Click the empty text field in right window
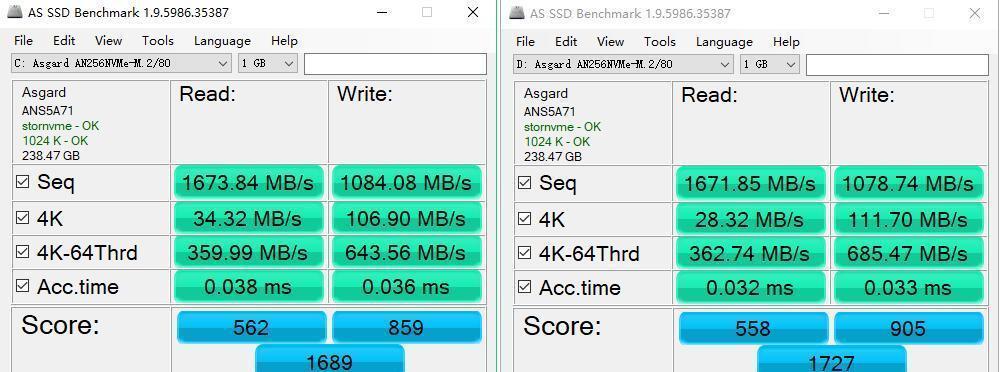The height and width of the screenshot is (372, 1000). (897, 64)
